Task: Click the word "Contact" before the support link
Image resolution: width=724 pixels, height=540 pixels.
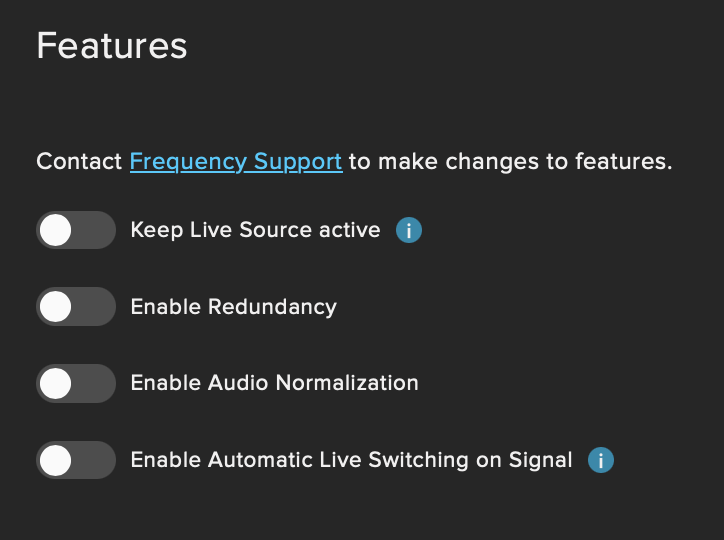Action: (79, 161)
